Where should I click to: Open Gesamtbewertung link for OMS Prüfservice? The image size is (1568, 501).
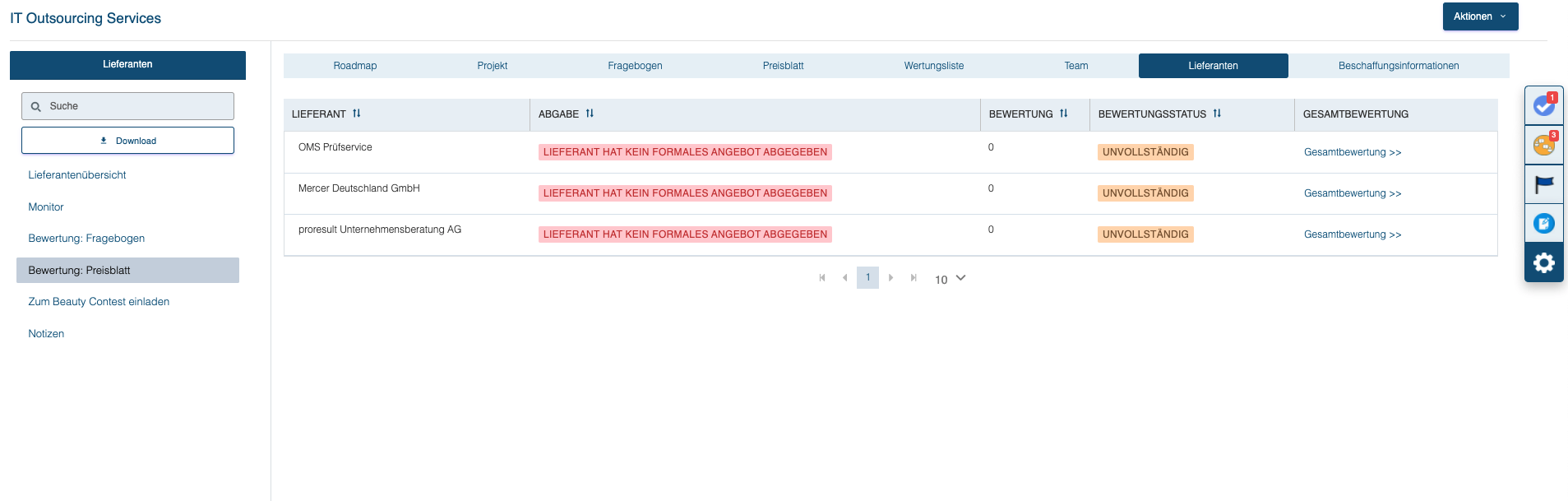click(1352, 152)
